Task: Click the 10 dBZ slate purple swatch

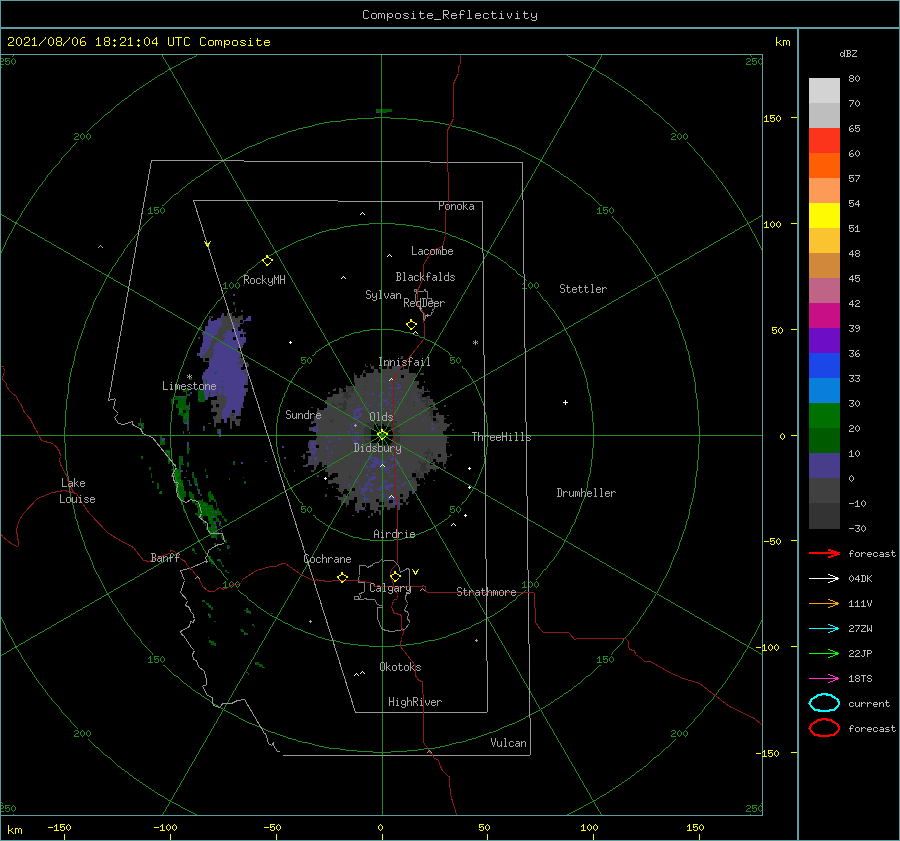Action: (824, 466)
